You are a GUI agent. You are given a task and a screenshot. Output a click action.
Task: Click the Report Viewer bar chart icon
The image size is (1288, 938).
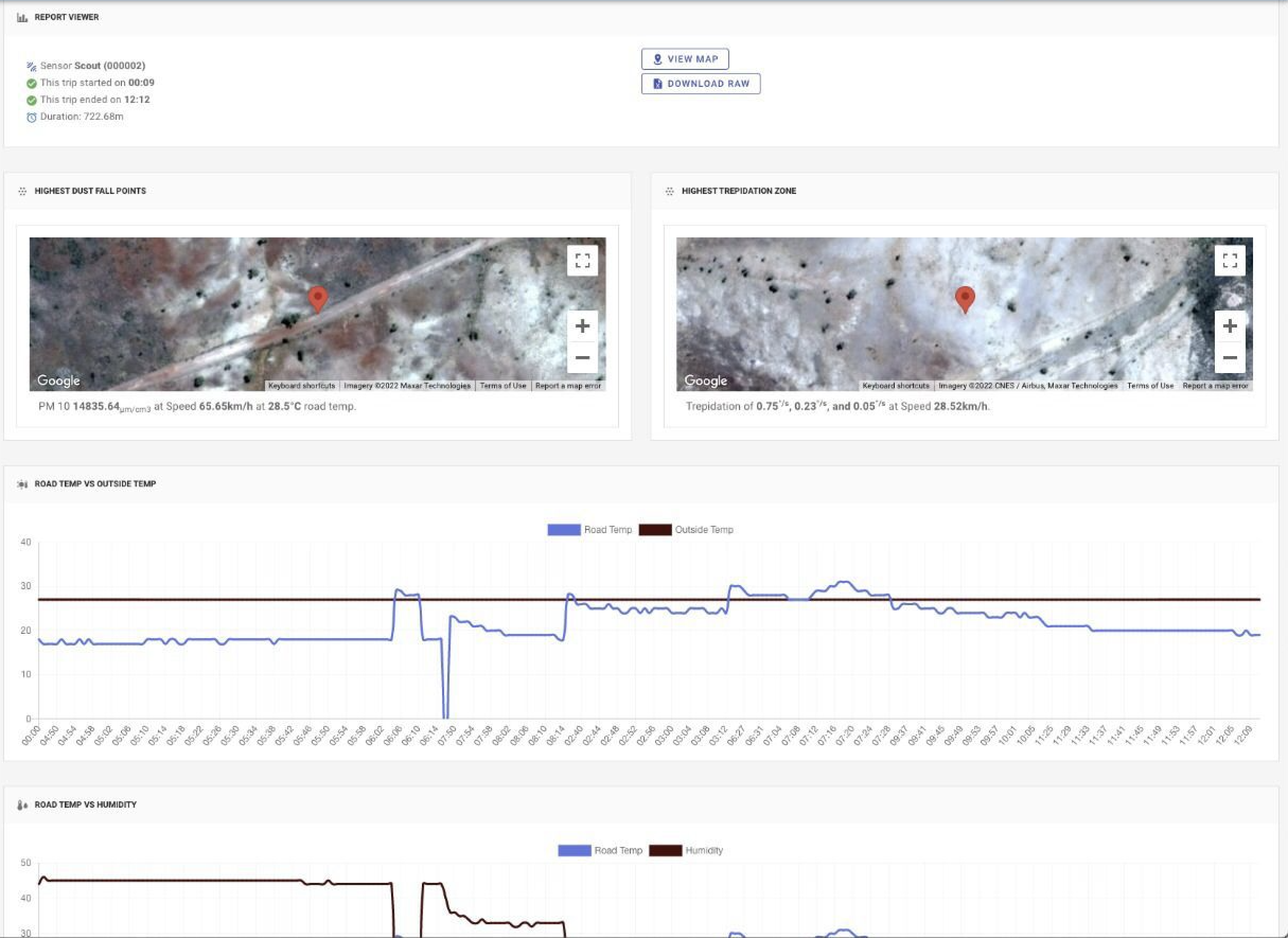coord(22,17)
